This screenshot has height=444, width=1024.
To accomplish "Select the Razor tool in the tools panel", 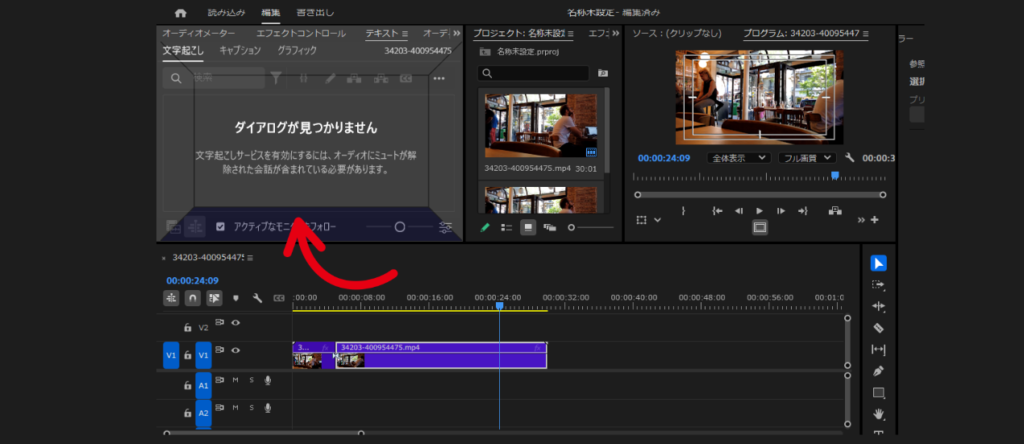I will coord(878,328).
